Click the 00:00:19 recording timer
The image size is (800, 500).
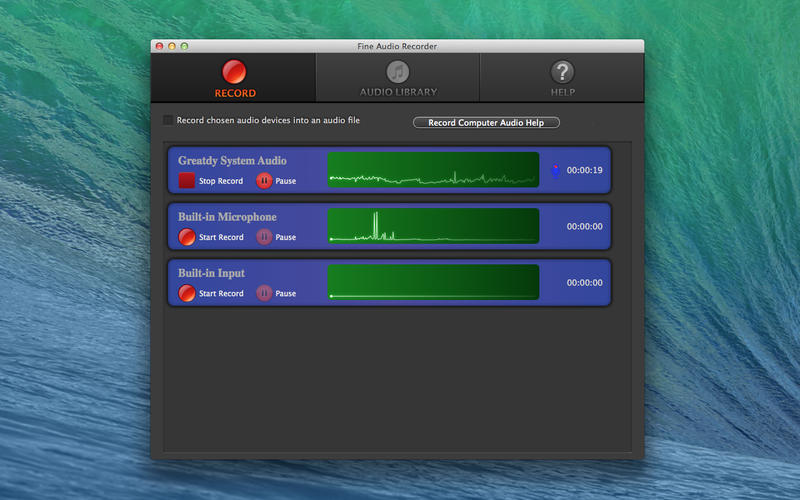[x=584, y=170]
